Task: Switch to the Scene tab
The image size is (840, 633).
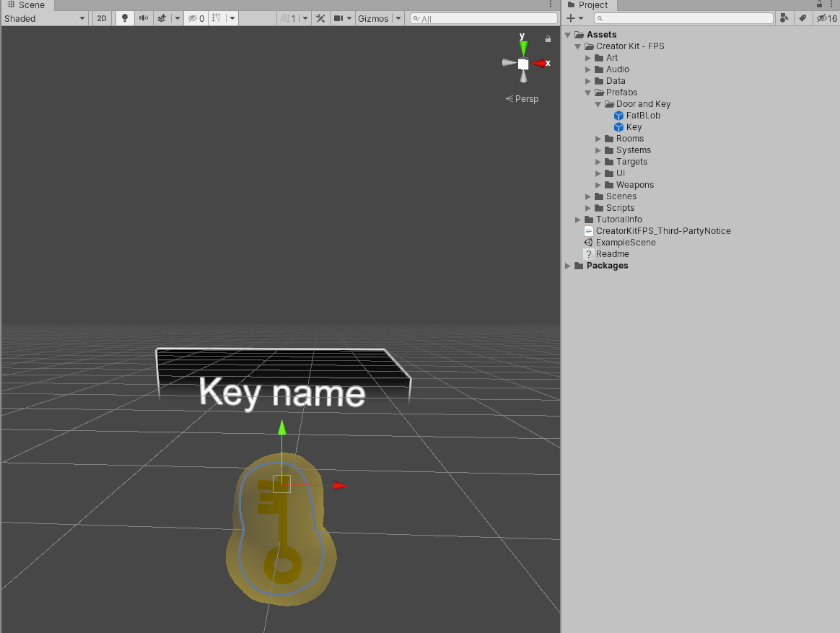Action: coord(28,5)
